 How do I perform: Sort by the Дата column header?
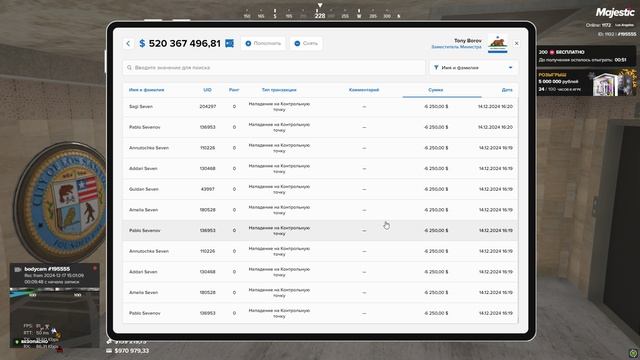[x=507, y=90]
